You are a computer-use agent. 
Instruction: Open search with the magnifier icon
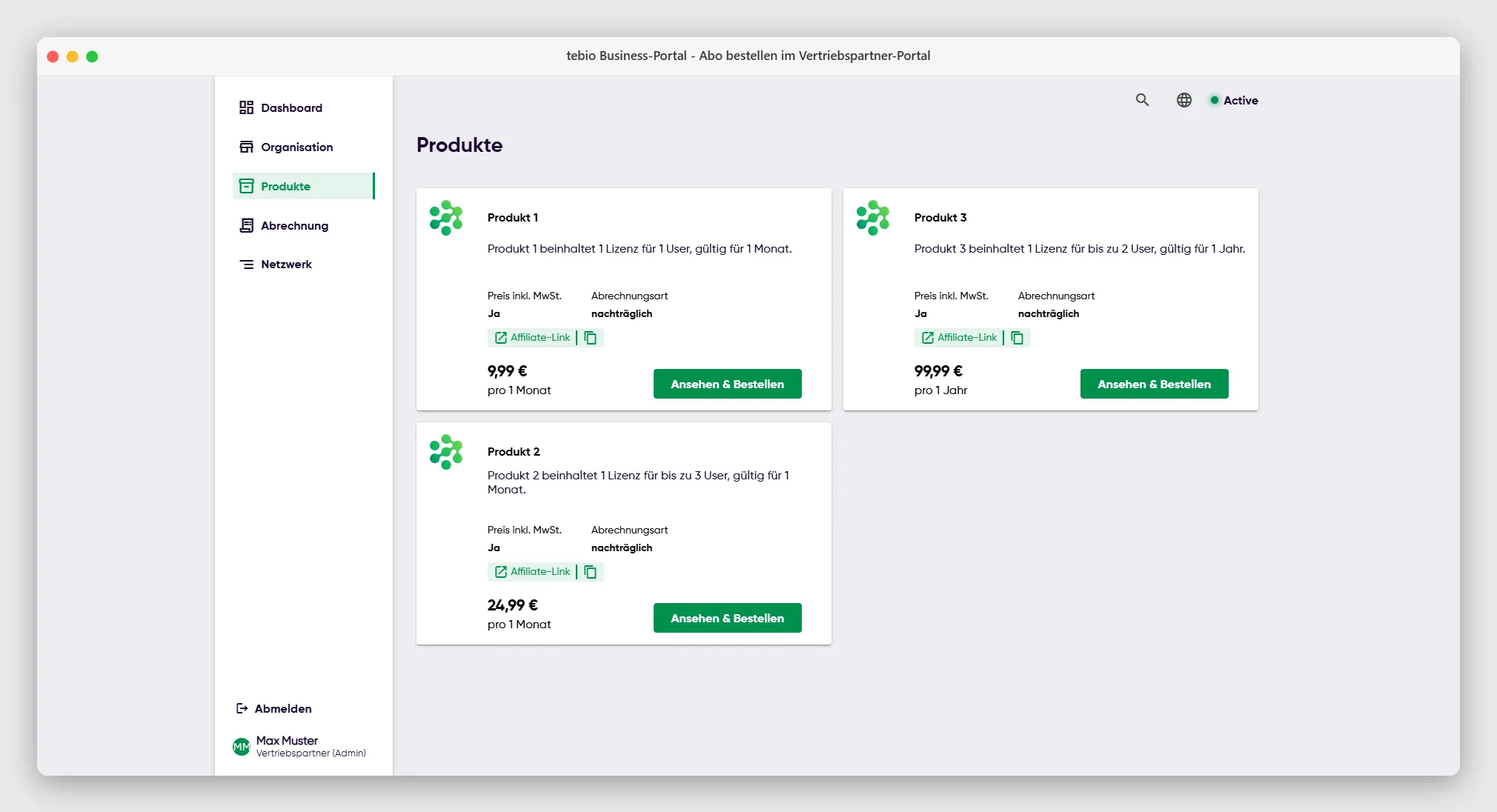point(1142,99)
